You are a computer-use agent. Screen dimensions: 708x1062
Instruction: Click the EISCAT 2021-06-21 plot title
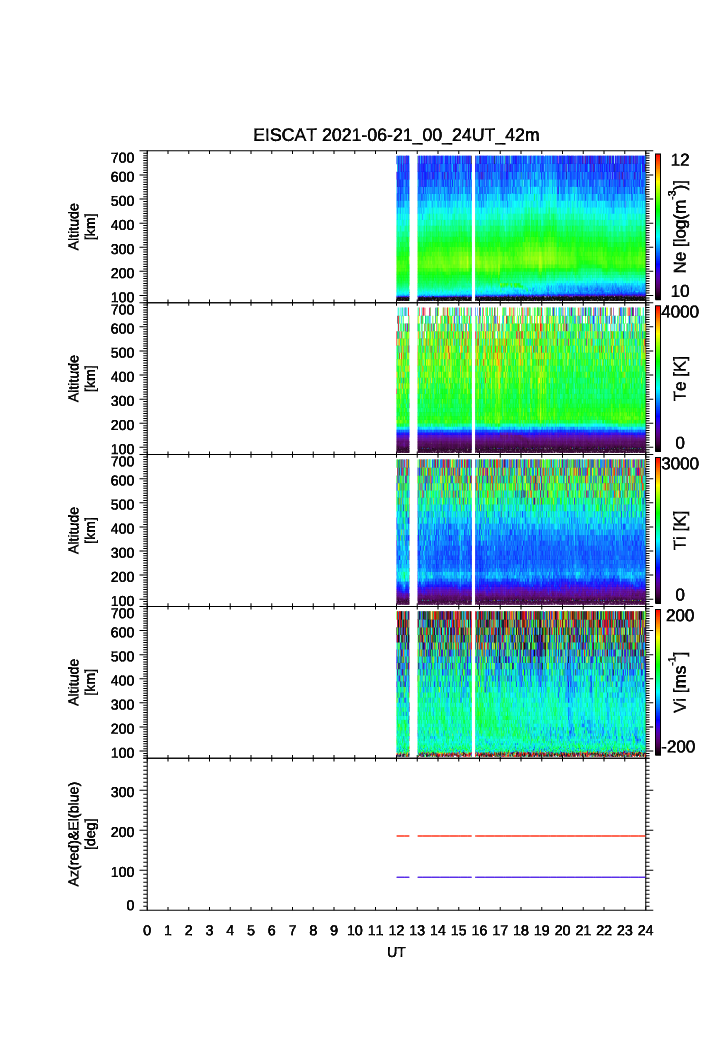(396, 135)
